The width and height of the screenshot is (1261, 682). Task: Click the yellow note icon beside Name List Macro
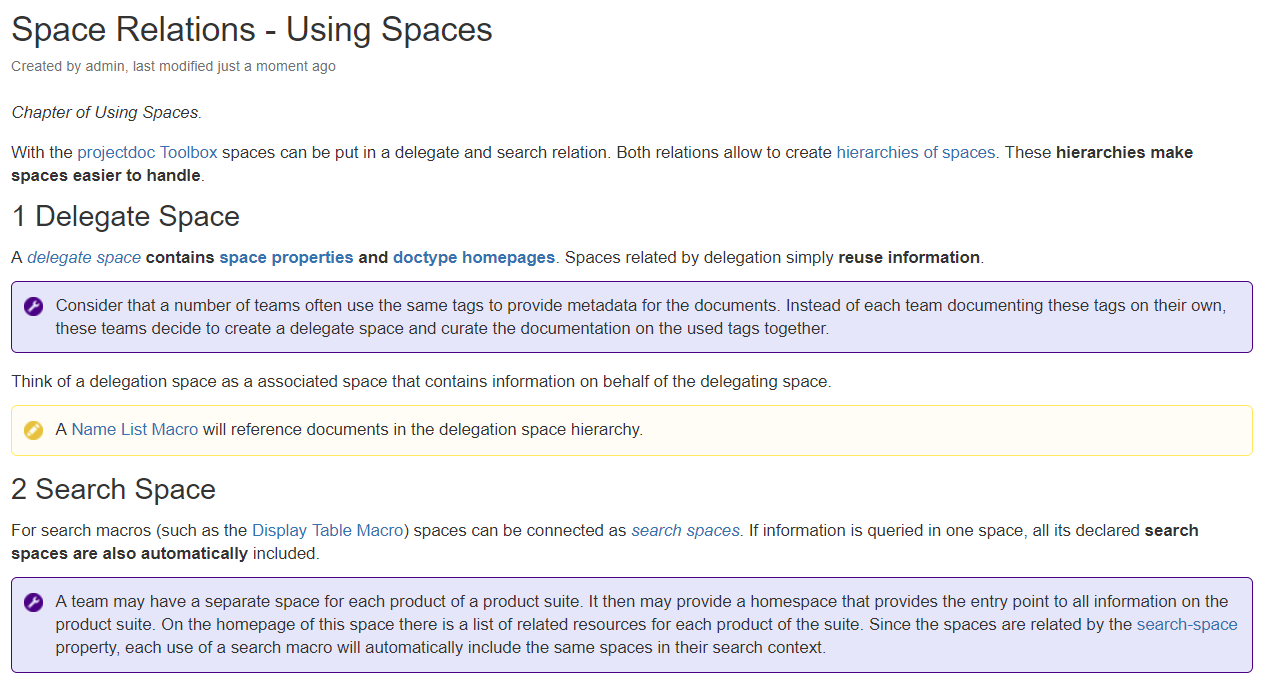click(x=32, y=430)
